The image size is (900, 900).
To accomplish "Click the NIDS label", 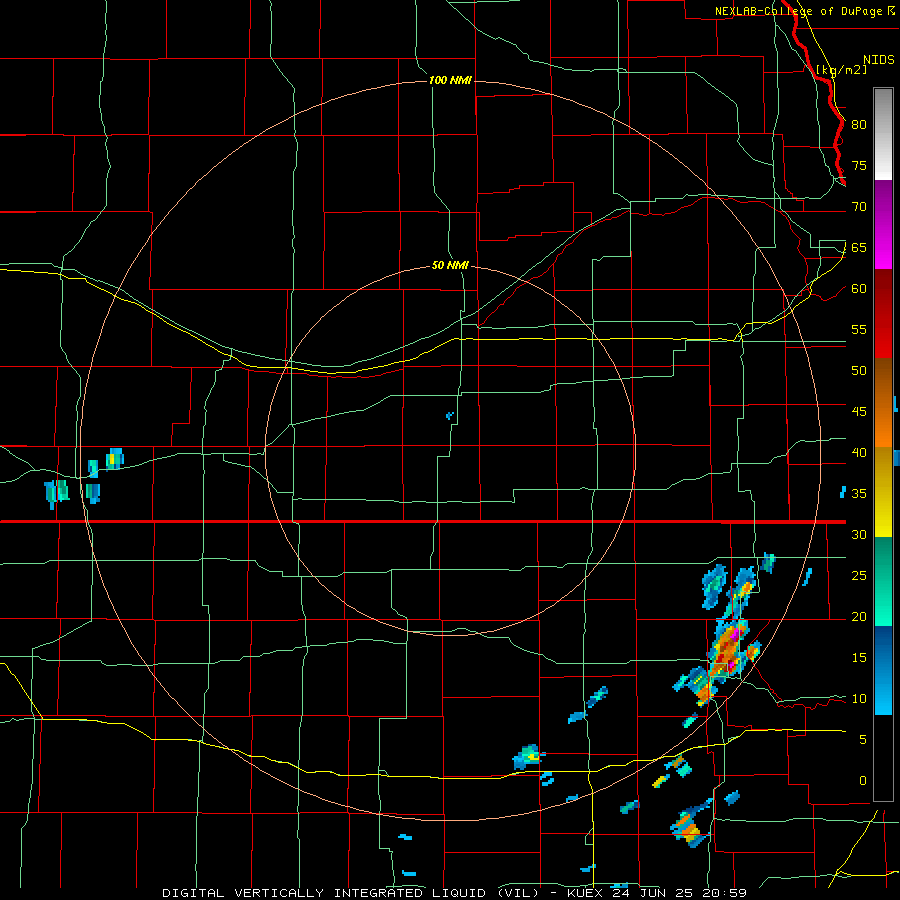I will tap(878, 60).
